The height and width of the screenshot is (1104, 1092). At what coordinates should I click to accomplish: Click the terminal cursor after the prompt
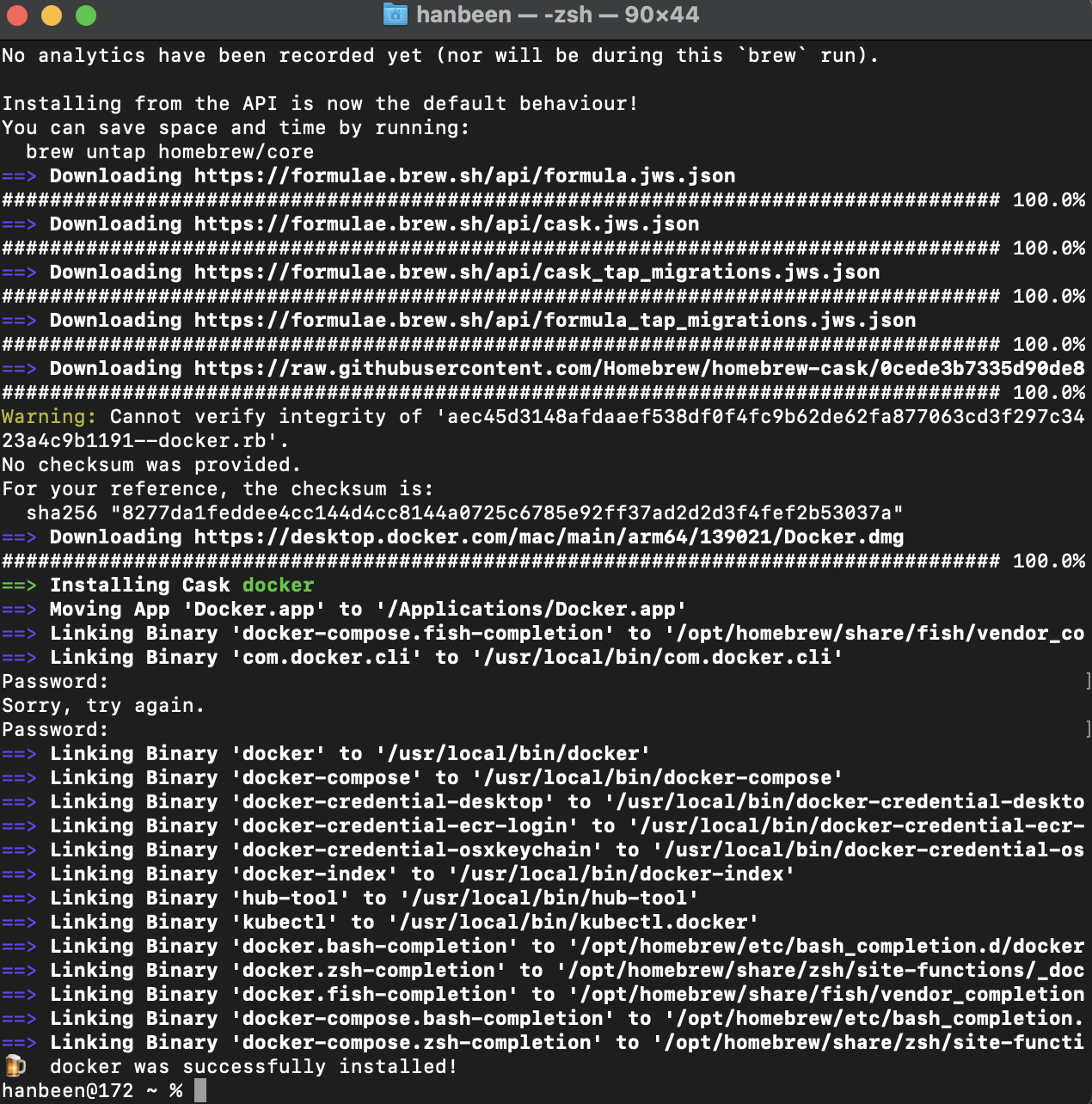click(x=200, y=1090)
